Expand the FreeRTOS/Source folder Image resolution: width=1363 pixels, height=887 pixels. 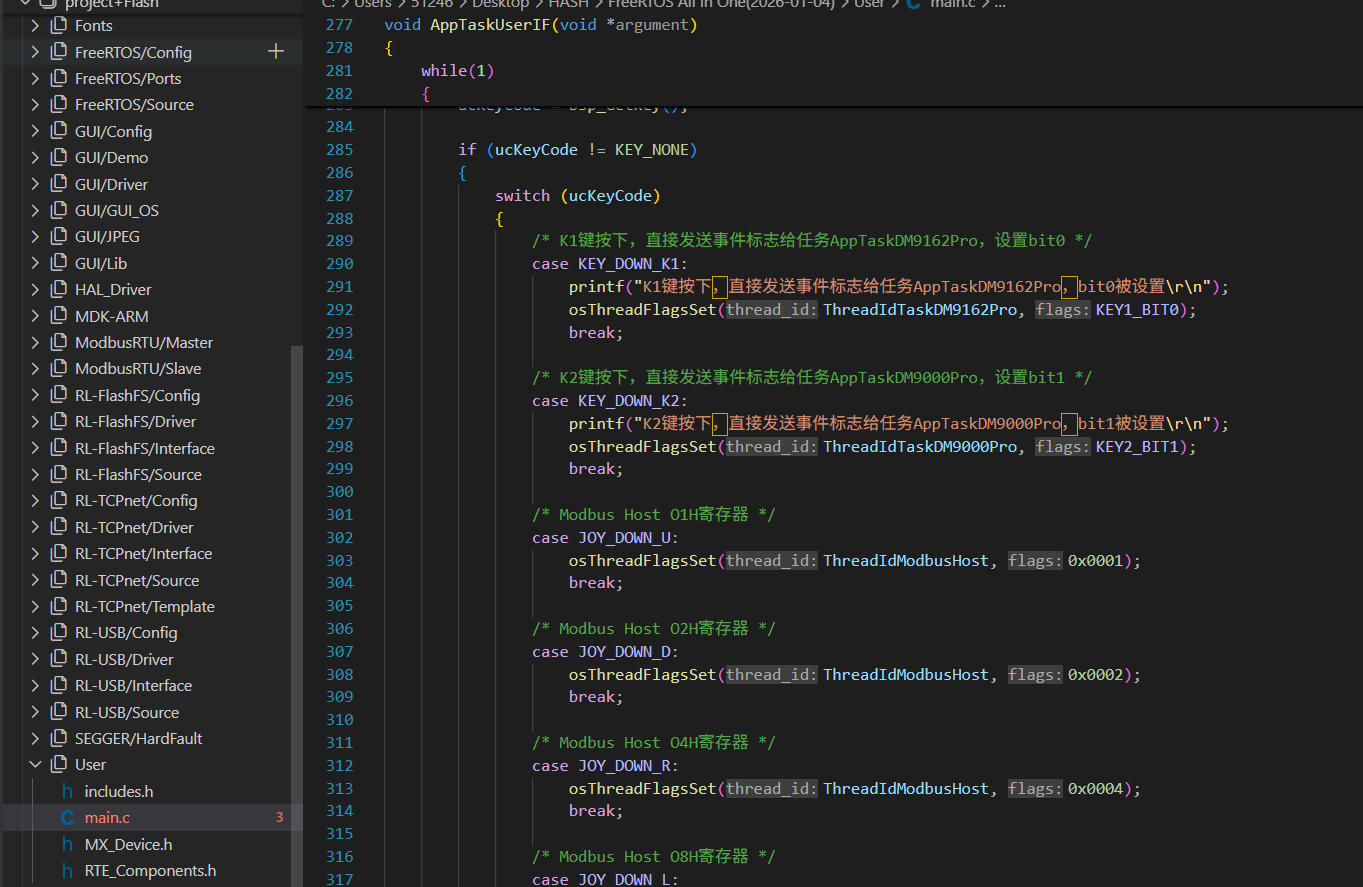(36, 105)
